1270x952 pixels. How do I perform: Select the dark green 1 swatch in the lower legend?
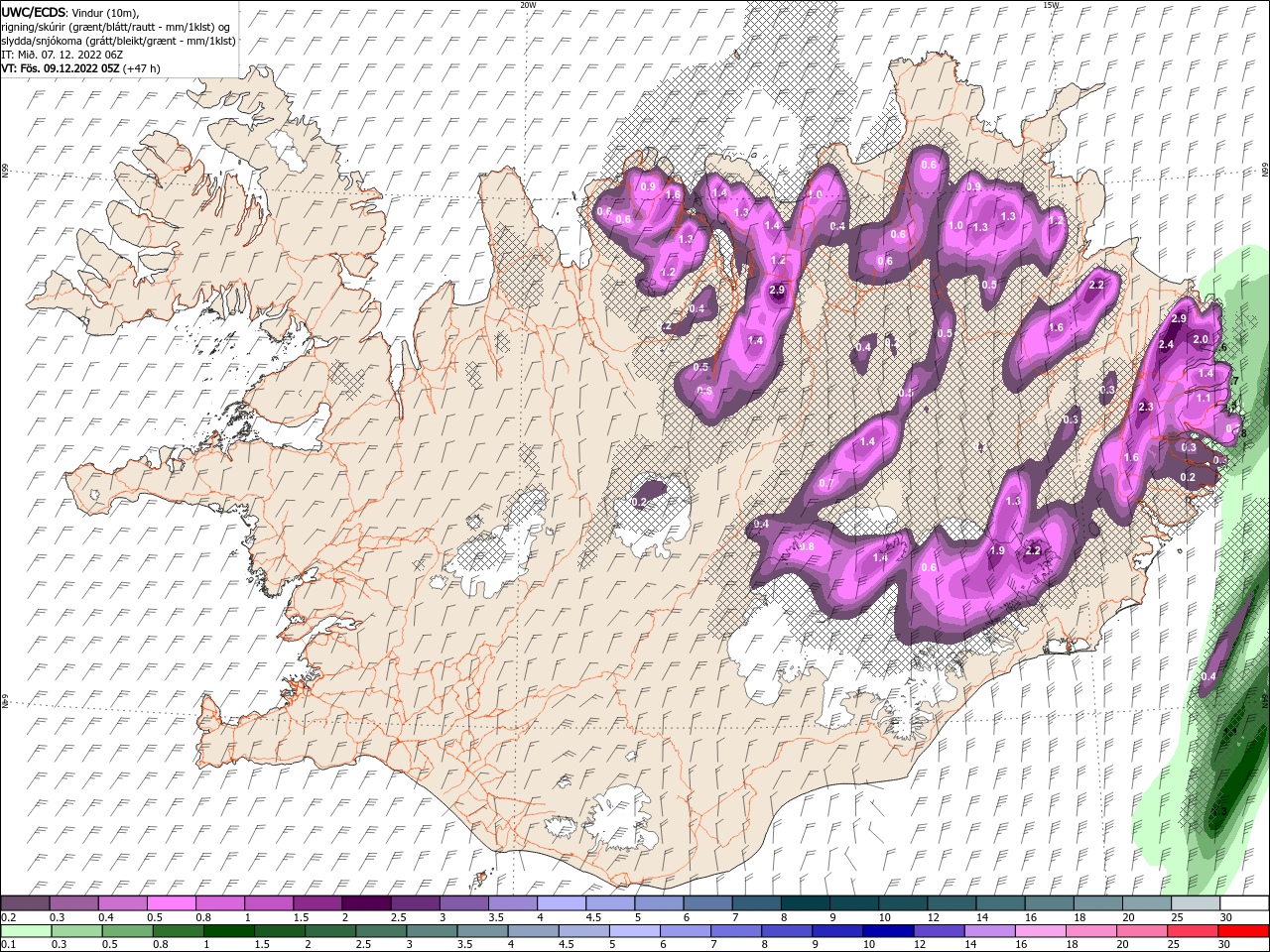pyautogui.click(x=229, y=931)
